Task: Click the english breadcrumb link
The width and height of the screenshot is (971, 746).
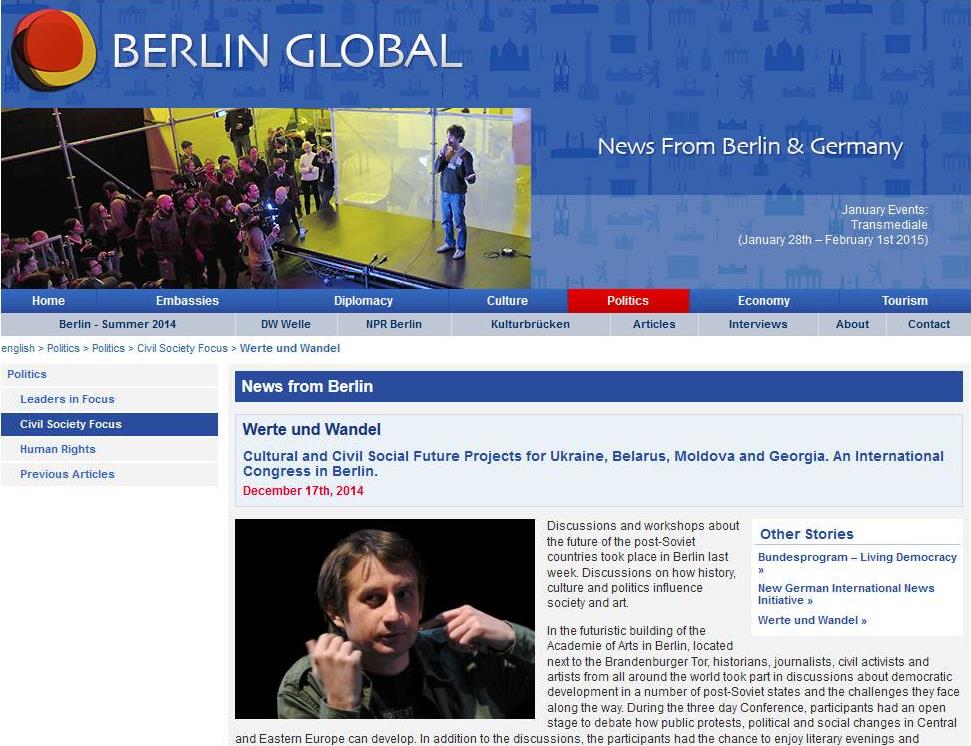Action: click(x=18, y=349)
